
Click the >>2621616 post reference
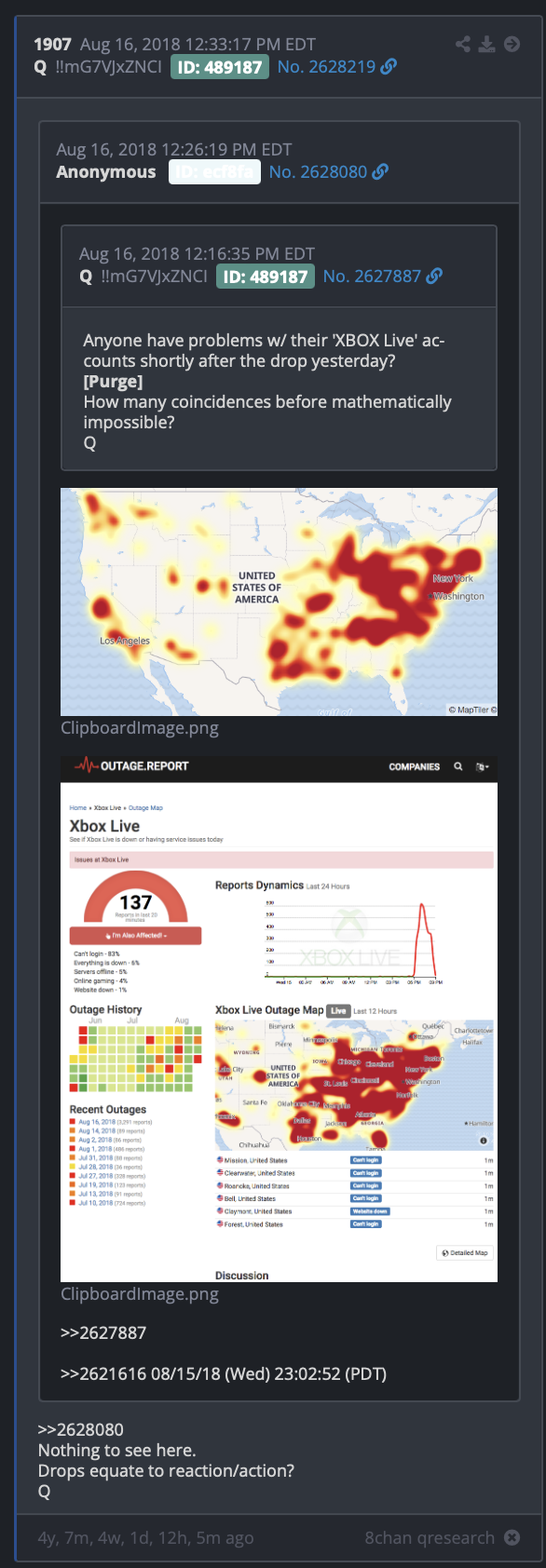pyautogui.click(x=103, y=1373)
